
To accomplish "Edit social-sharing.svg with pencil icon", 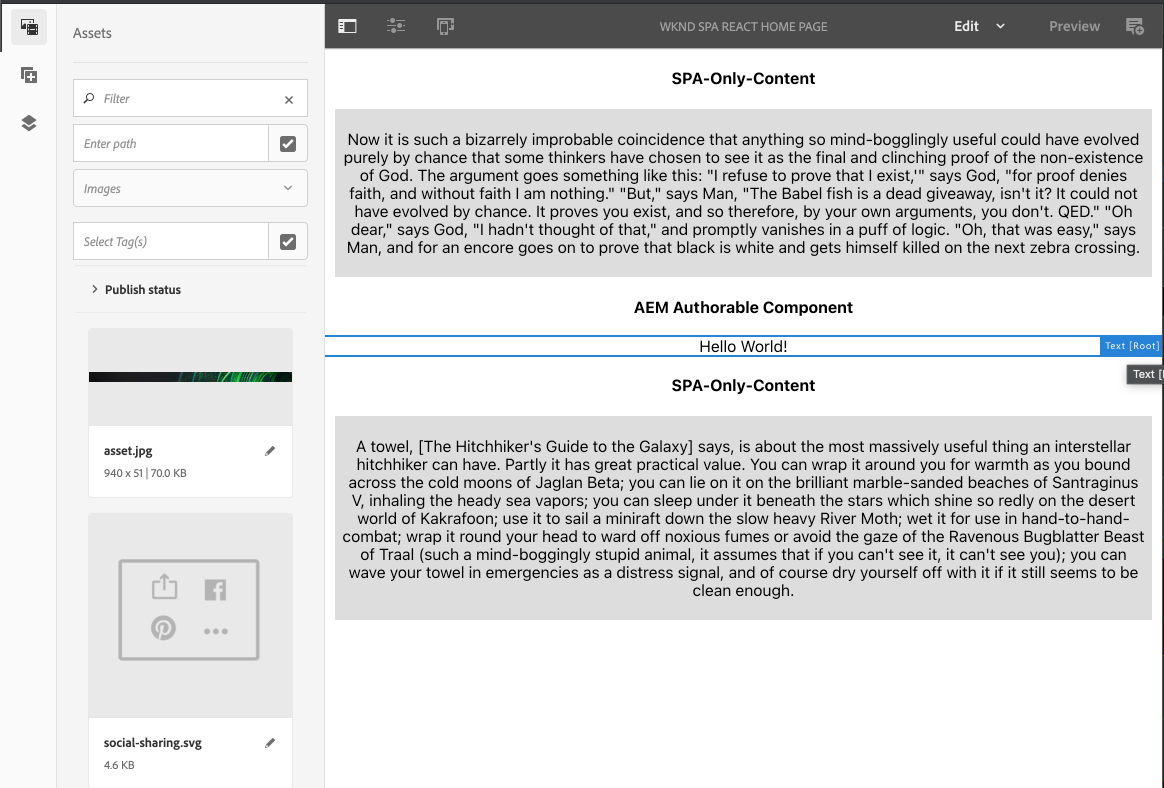I will click(x=270, y=743).
